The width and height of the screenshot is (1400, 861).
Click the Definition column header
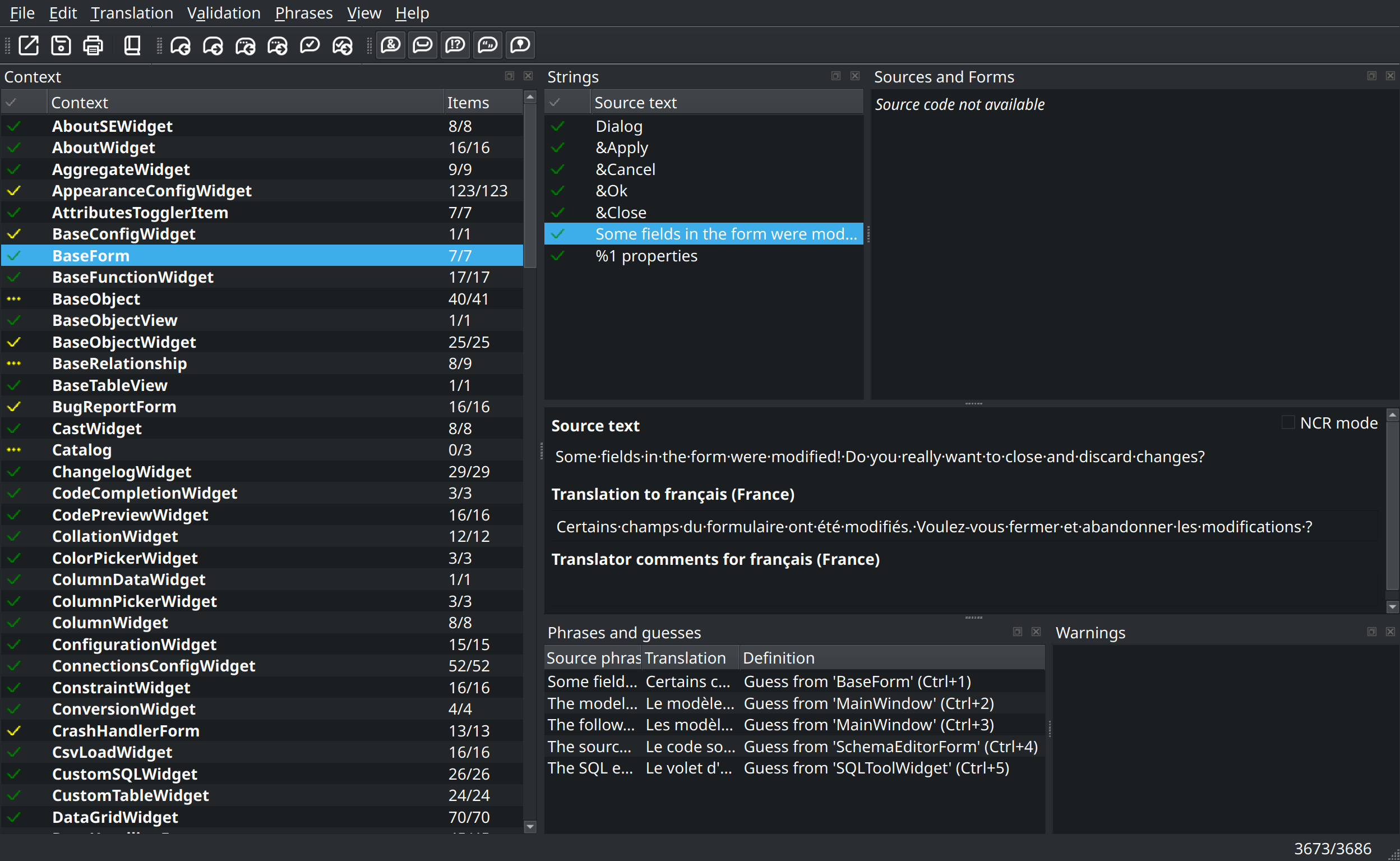click(893, 658)
